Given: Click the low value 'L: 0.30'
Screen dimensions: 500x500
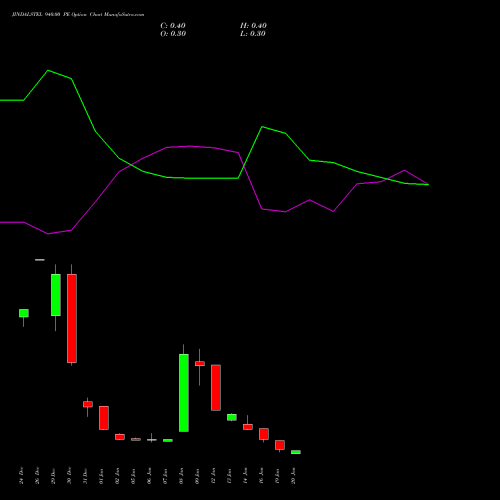Looking at the screenshot, I should 253,34.
